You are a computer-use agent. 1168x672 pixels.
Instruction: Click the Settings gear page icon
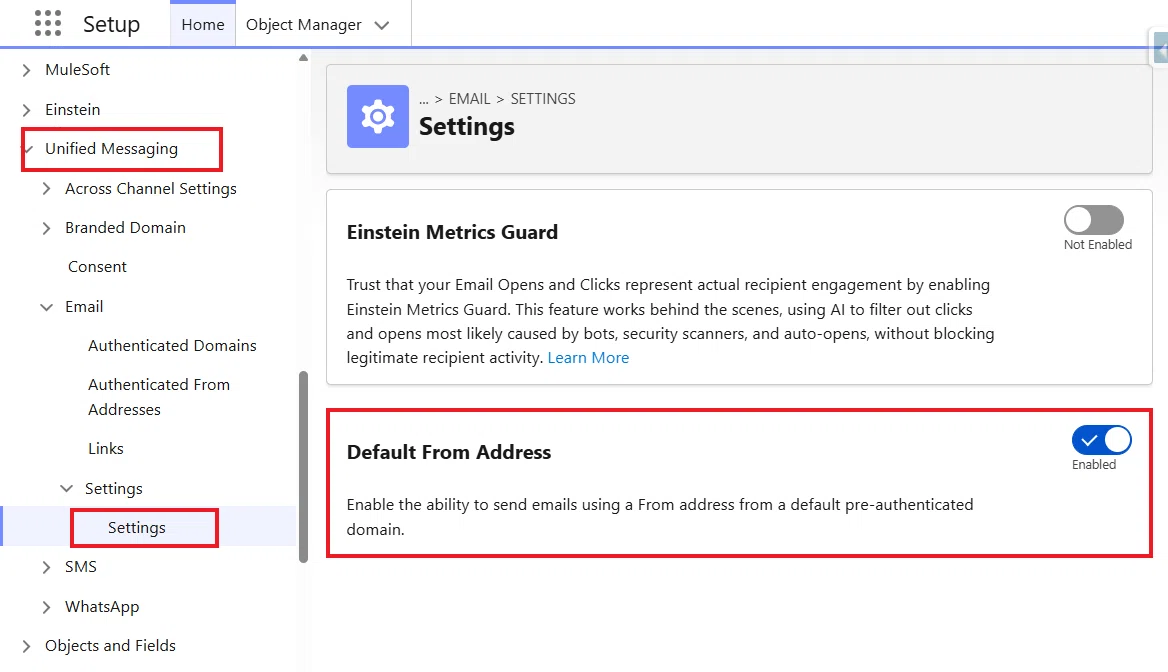click(x=378, y=116)
